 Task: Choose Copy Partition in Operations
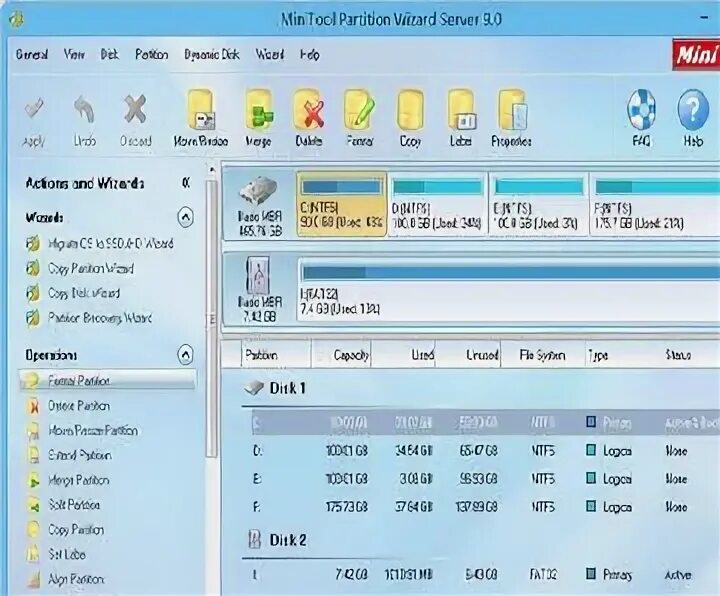[76, 530]
